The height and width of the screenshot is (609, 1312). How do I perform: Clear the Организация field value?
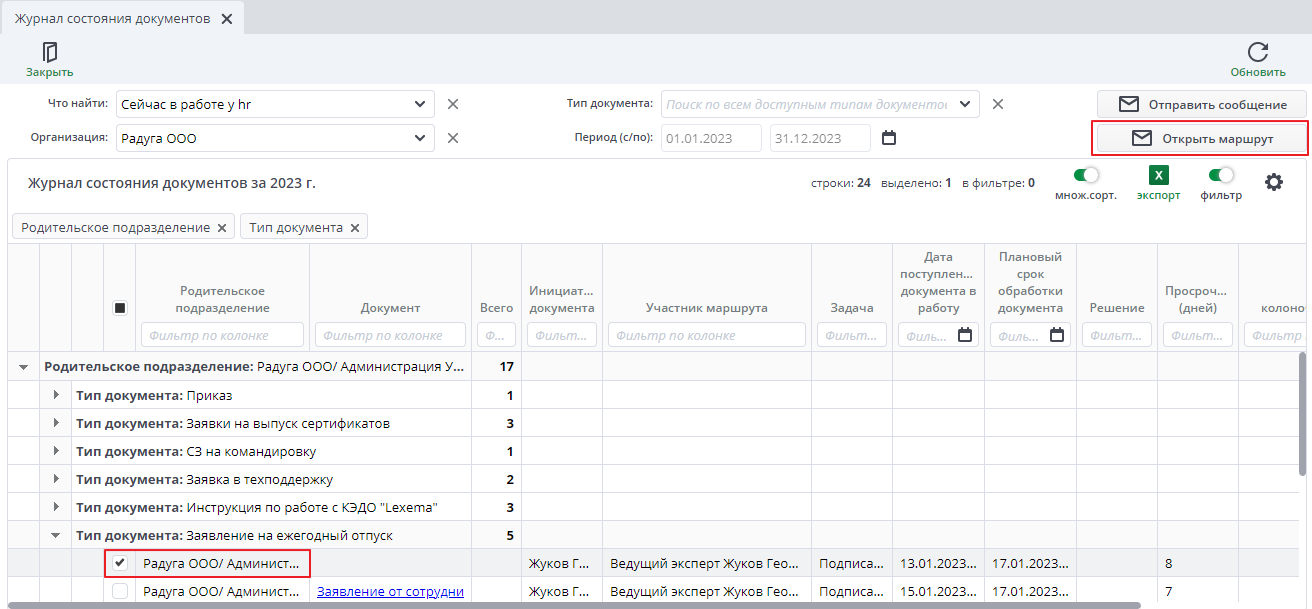click(452, 138)
